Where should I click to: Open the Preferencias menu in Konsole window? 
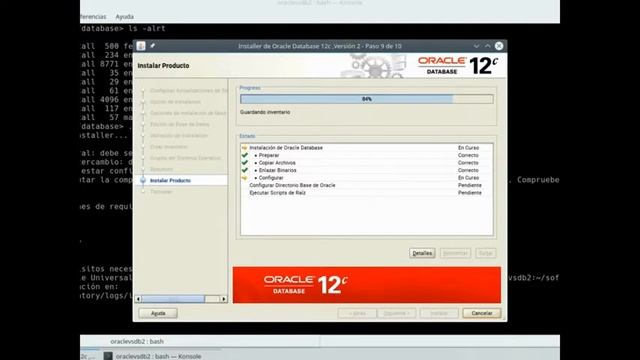click(x=93, y=17)
